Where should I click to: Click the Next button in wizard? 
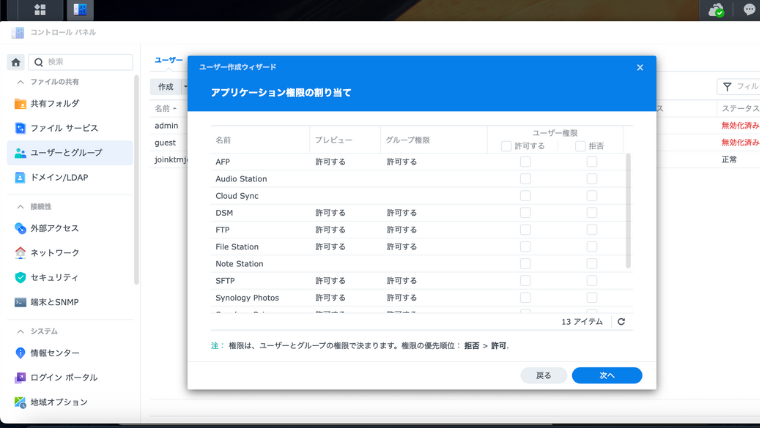click(607, 375)
